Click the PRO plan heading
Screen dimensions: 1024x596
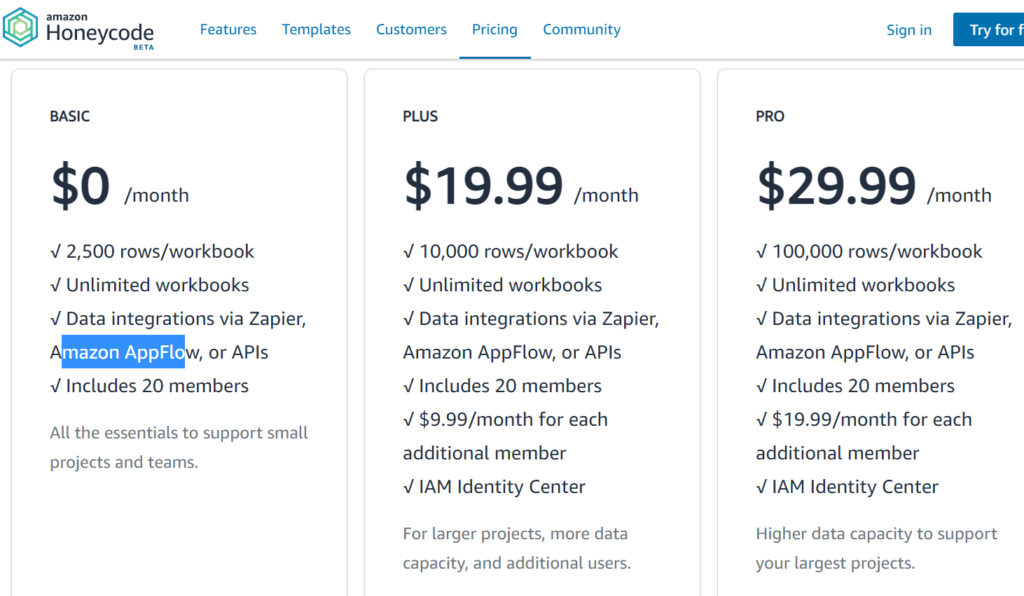pyautogui.click(x=770, y=116)
